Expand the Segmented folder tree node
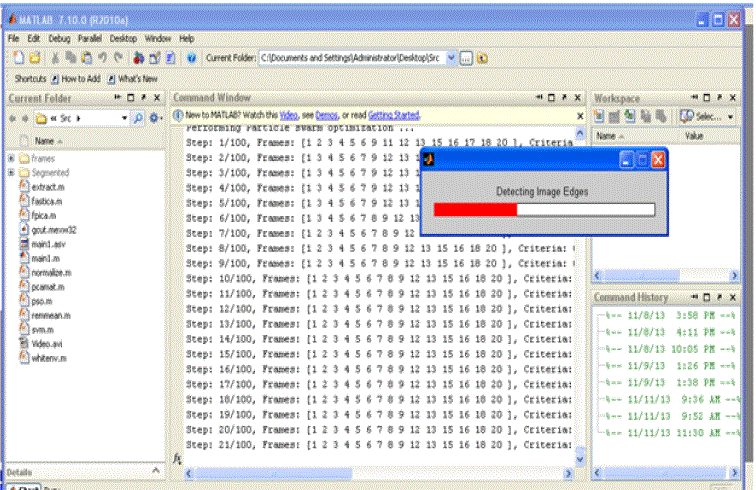756x490 pixels. [x=11, y=172]
